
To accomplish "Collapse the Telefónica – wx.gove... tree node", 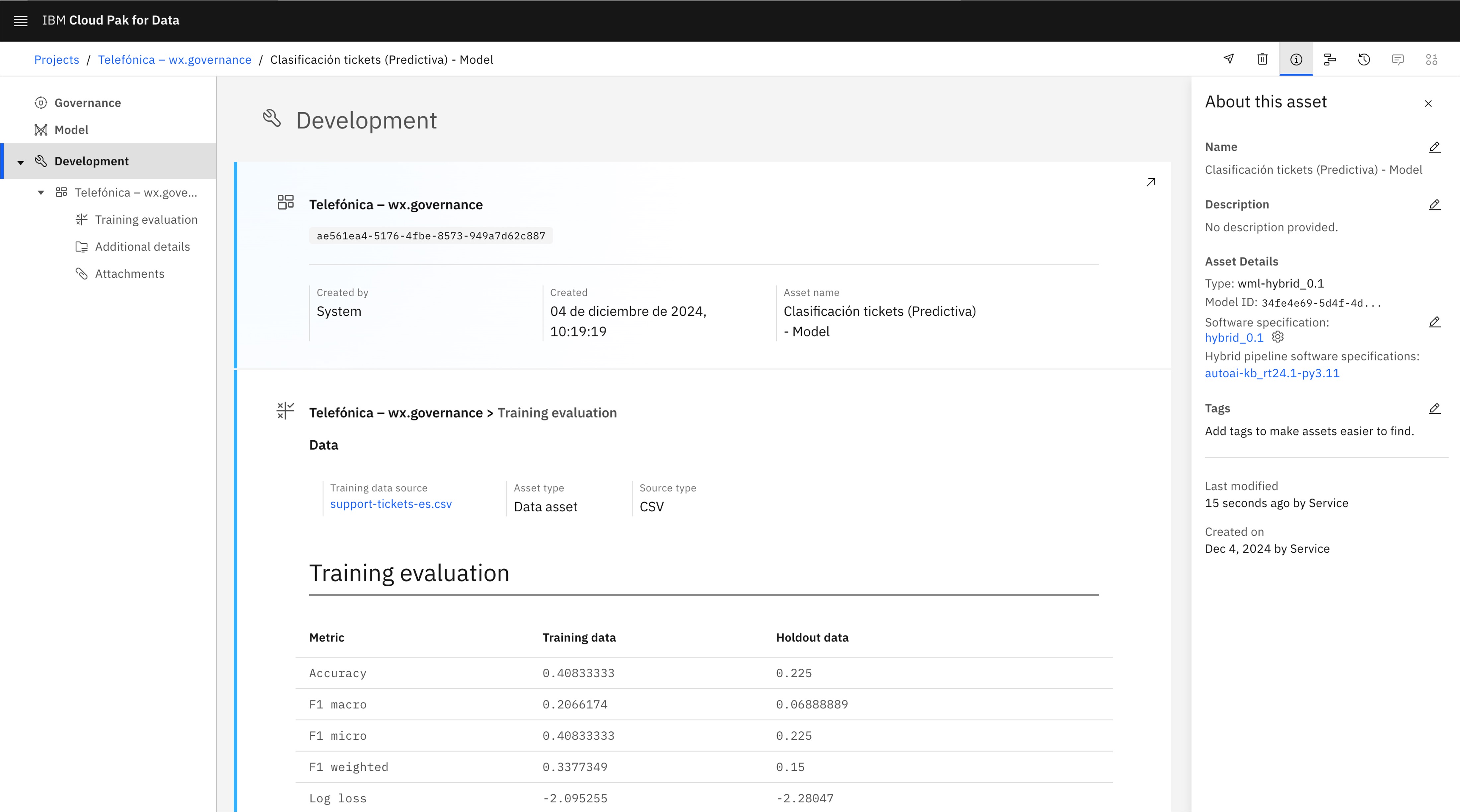I will 41,193.
